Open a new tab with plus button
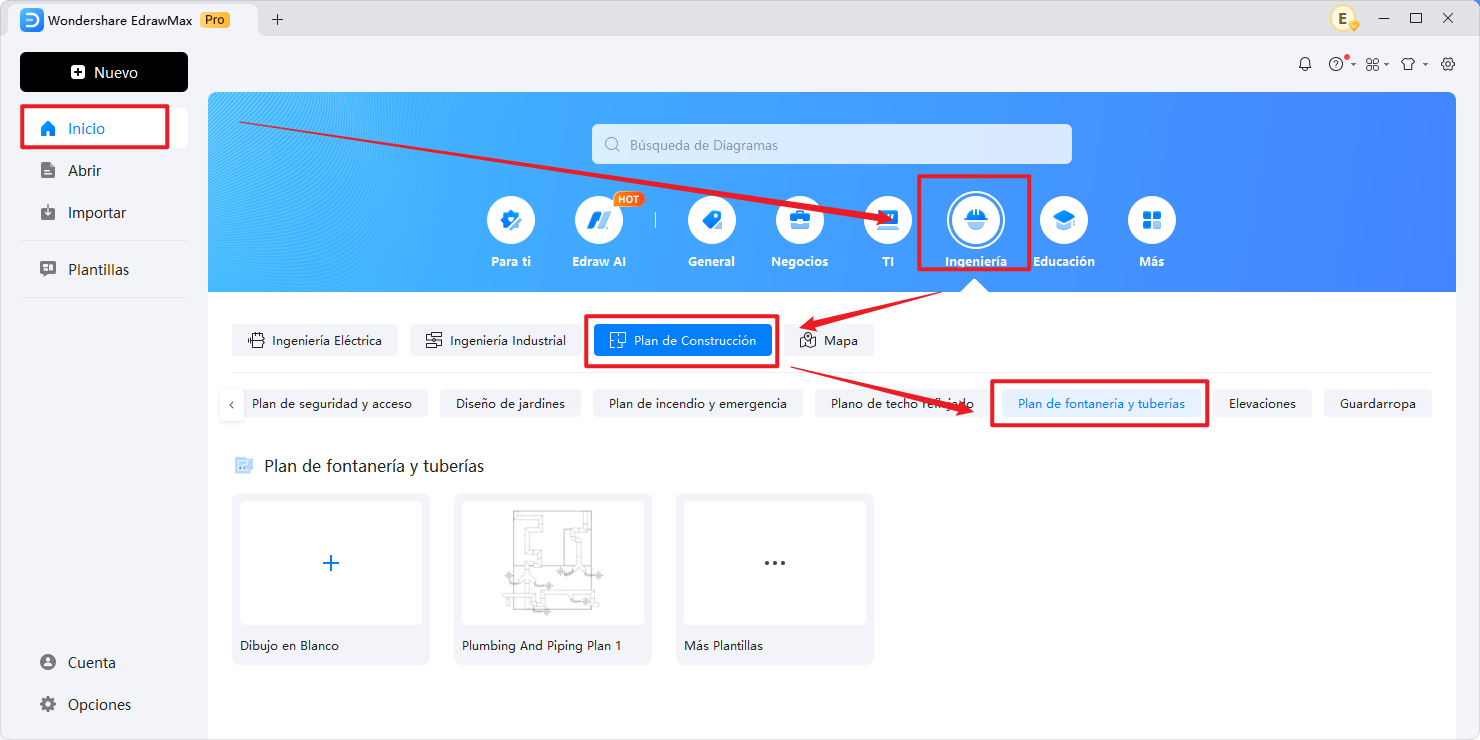This screenshot has width=1480, height=740. click(278, 19)
